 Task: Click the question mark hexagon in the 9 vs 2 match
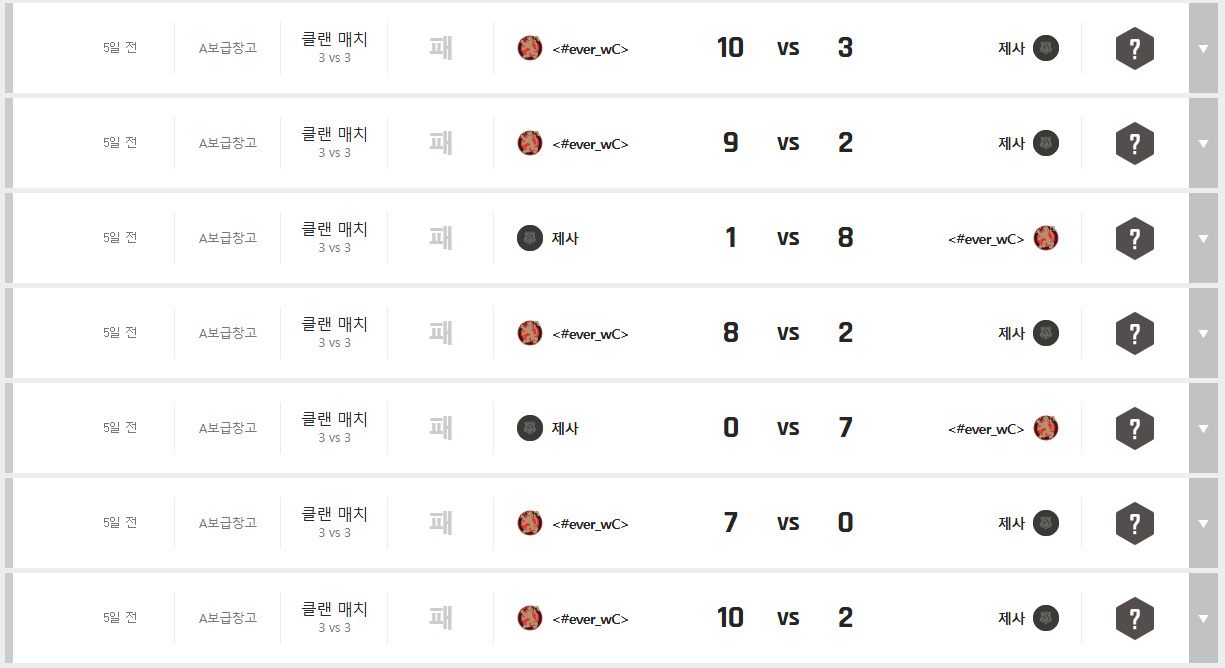[1134, 143]
